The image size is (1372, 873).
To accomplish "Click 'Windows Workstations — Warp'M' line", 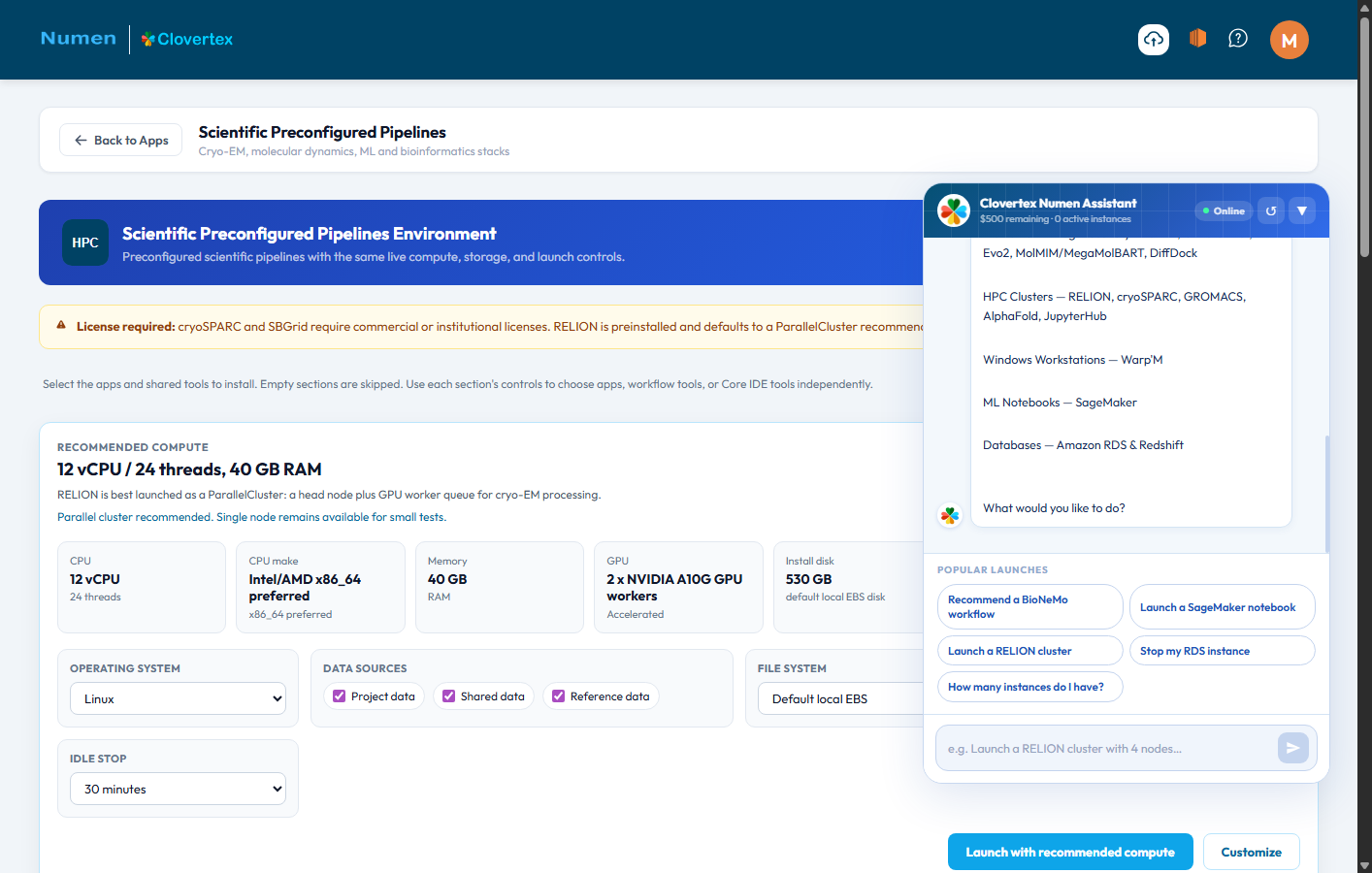I will (x=1072, y=360).
